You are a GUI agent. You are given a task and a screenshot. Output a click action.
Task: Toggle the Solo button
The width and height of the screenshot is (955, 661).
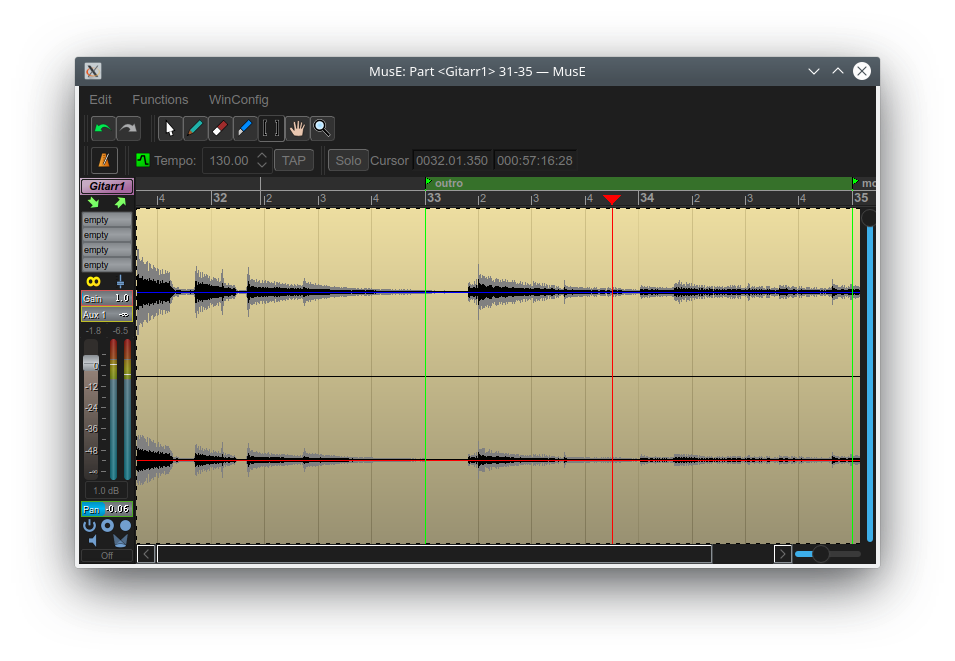tap(348, 160)
